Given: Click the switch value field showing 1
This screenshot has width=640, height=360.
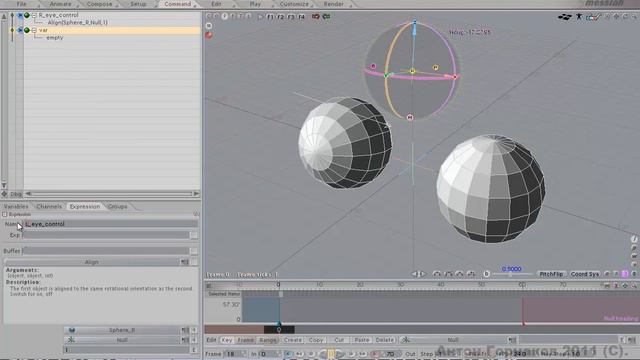Looking at the screenshot, I should (x=127, y=350).
